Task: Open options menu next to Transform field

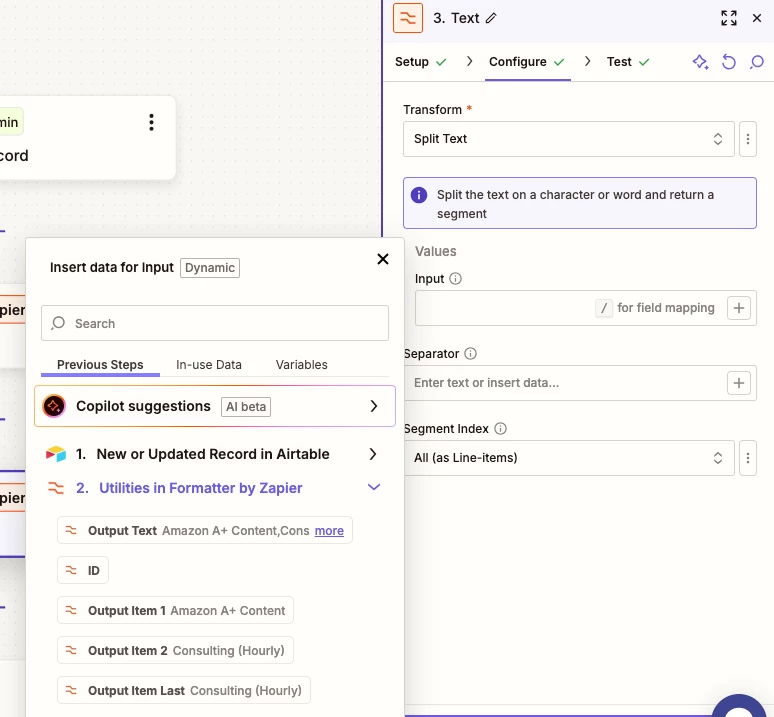Action: [748, 139]
